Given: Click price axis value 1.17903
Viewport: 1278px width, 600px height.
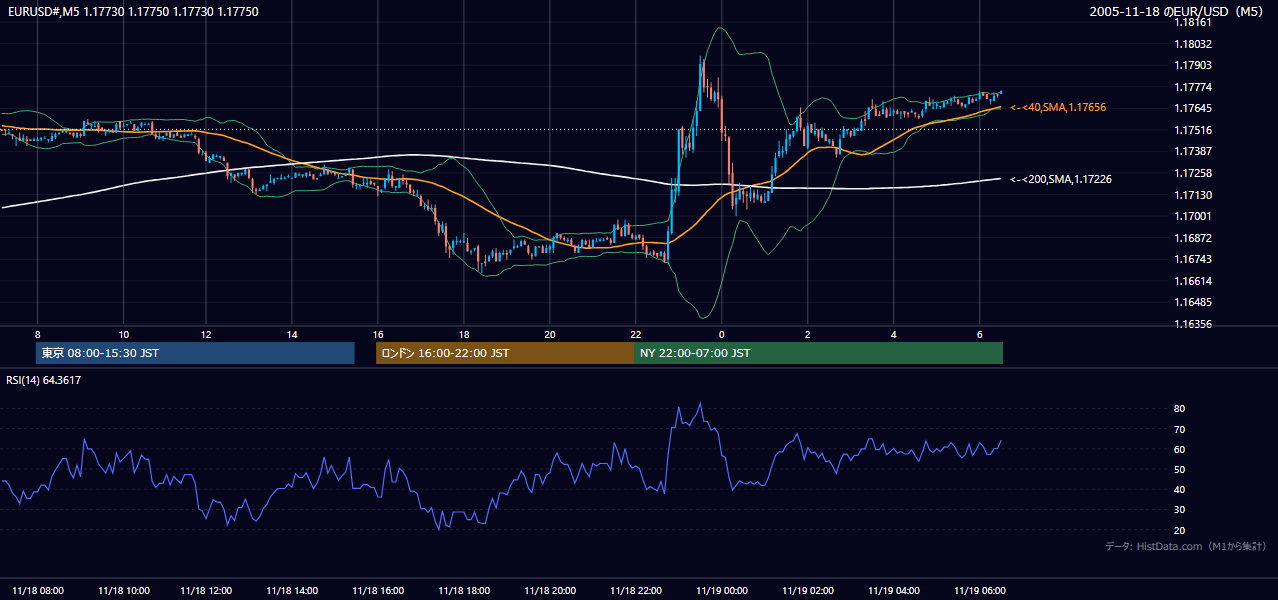Looking at the screenshot, I should 1192,65.
